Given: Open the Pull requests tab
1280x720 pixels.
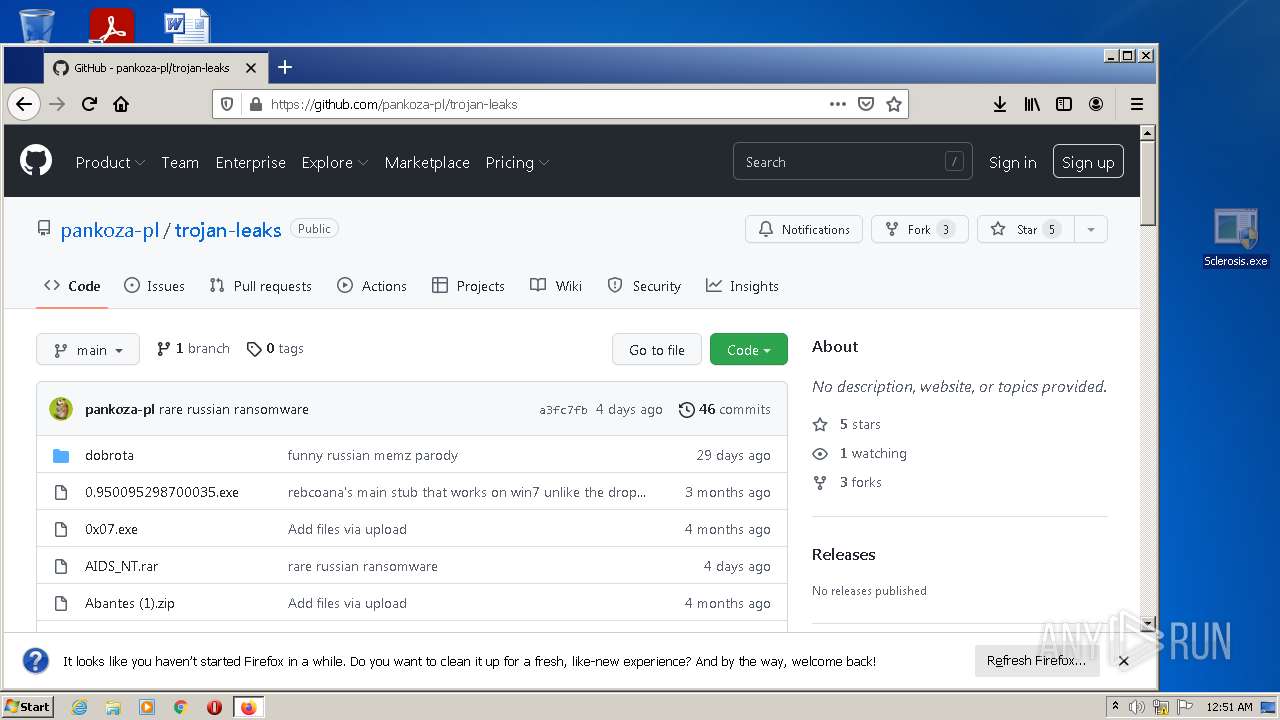Looking at the screenshot, I should click(x=260, y=286).
